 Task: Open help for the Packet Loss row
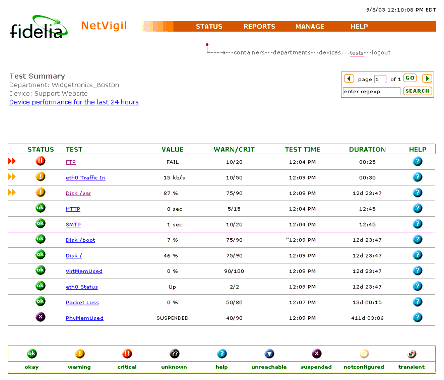tap(417, 302)
